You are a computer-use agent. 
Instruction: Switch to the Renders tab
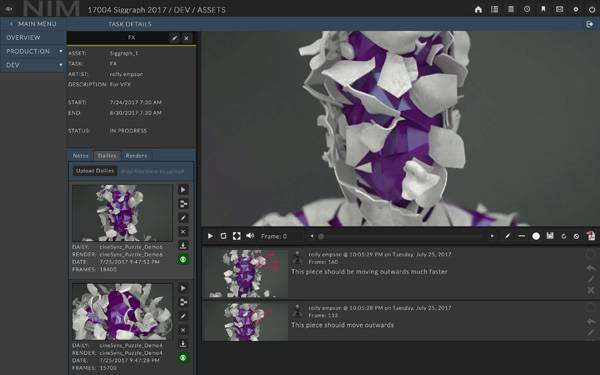tap(136, 156)
